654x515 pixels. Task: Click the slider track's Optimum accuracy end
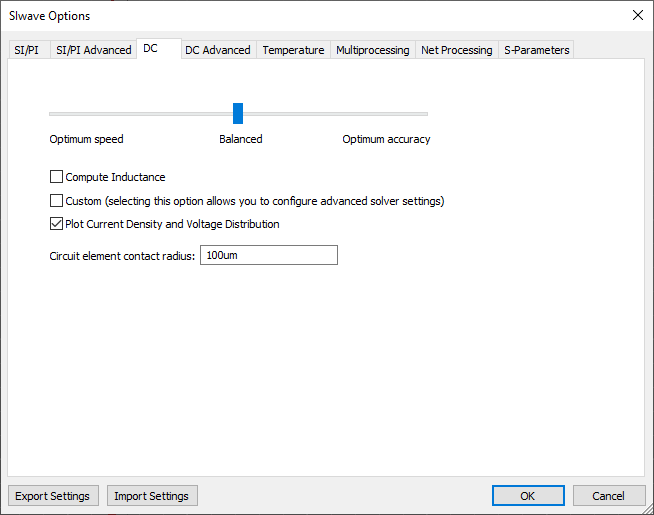point(425,114)
